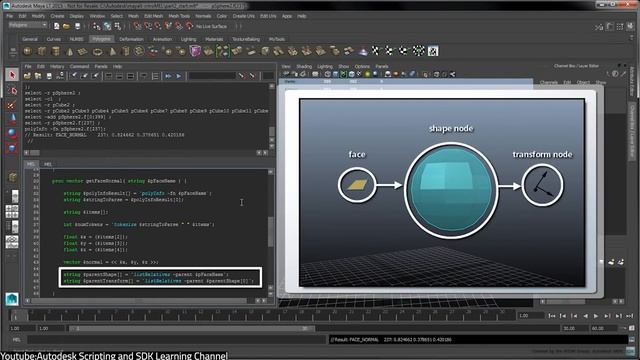640x360 pixels.
Task: Open the File menu in main menu bar
Action: tap(9, 16)
